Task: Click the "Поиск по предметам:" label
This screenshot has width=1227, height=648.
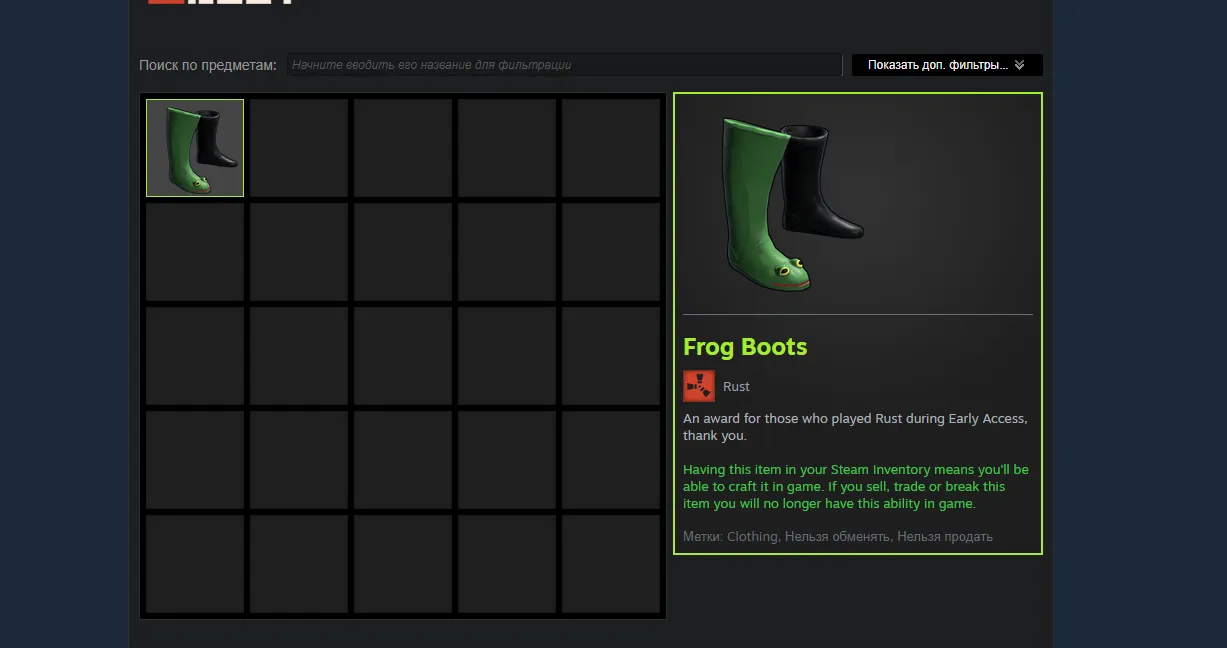Action: pyautogui.click(x=208, y=65)
